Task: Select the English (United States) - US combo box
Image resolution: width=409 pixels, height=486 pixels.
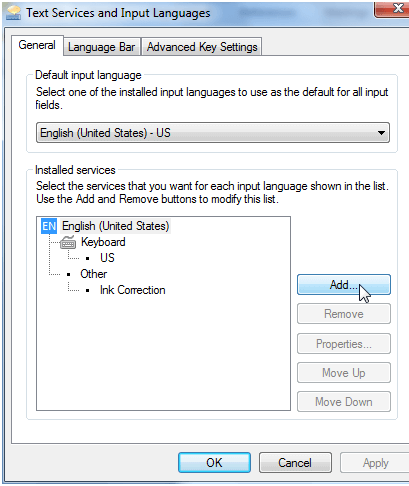Action: [213, 133]
